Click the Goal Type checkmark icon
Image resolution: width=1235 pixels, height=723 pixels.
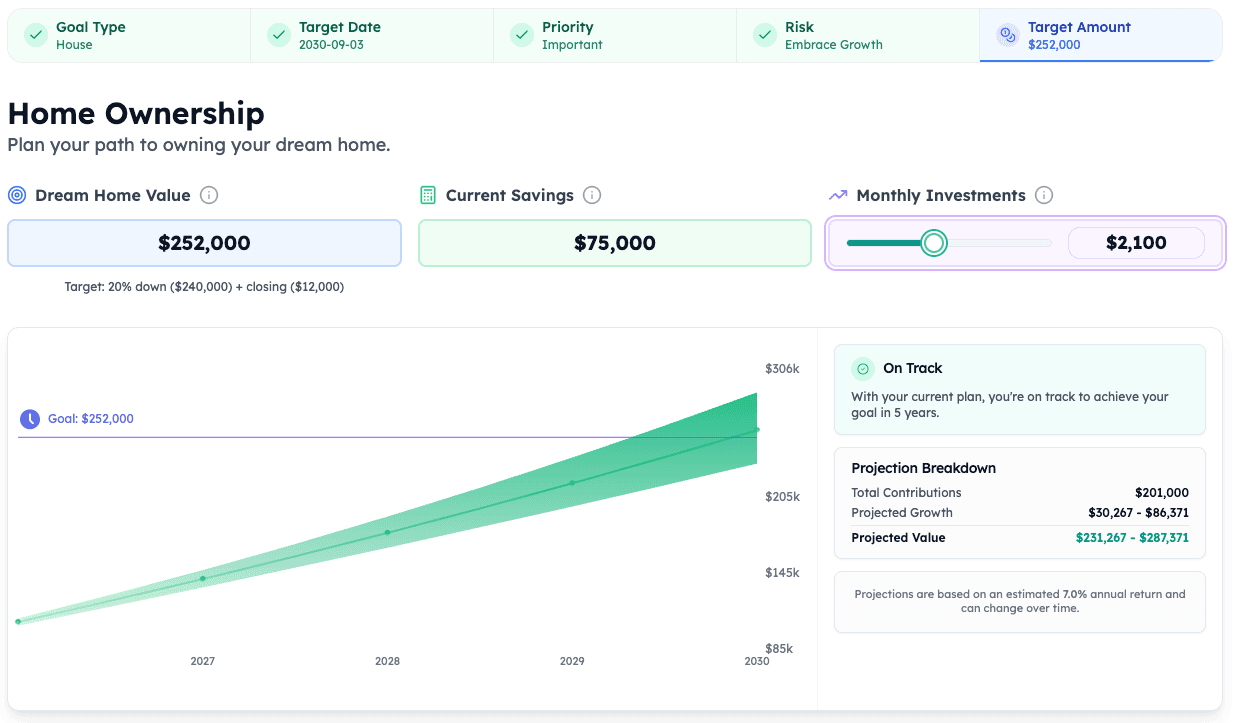(36, 35)
